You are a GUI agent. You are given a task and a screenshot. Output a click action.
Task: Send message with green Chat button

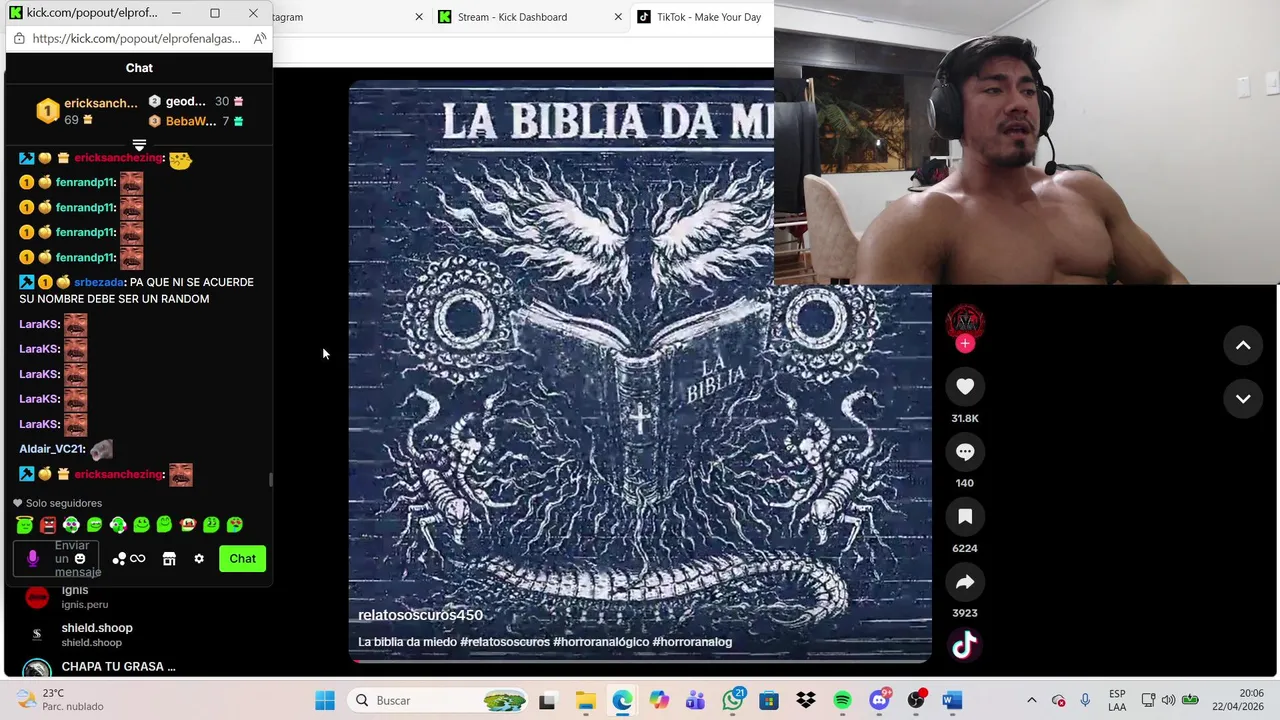click(243, 559)
